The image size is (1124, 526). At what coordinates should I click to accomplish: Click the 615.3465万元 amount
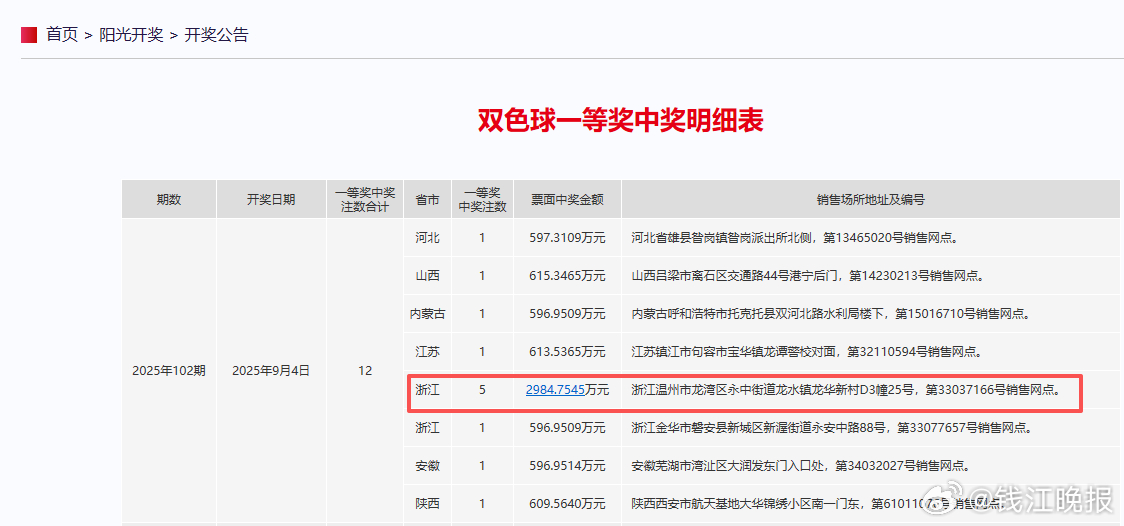click(567, 275)
